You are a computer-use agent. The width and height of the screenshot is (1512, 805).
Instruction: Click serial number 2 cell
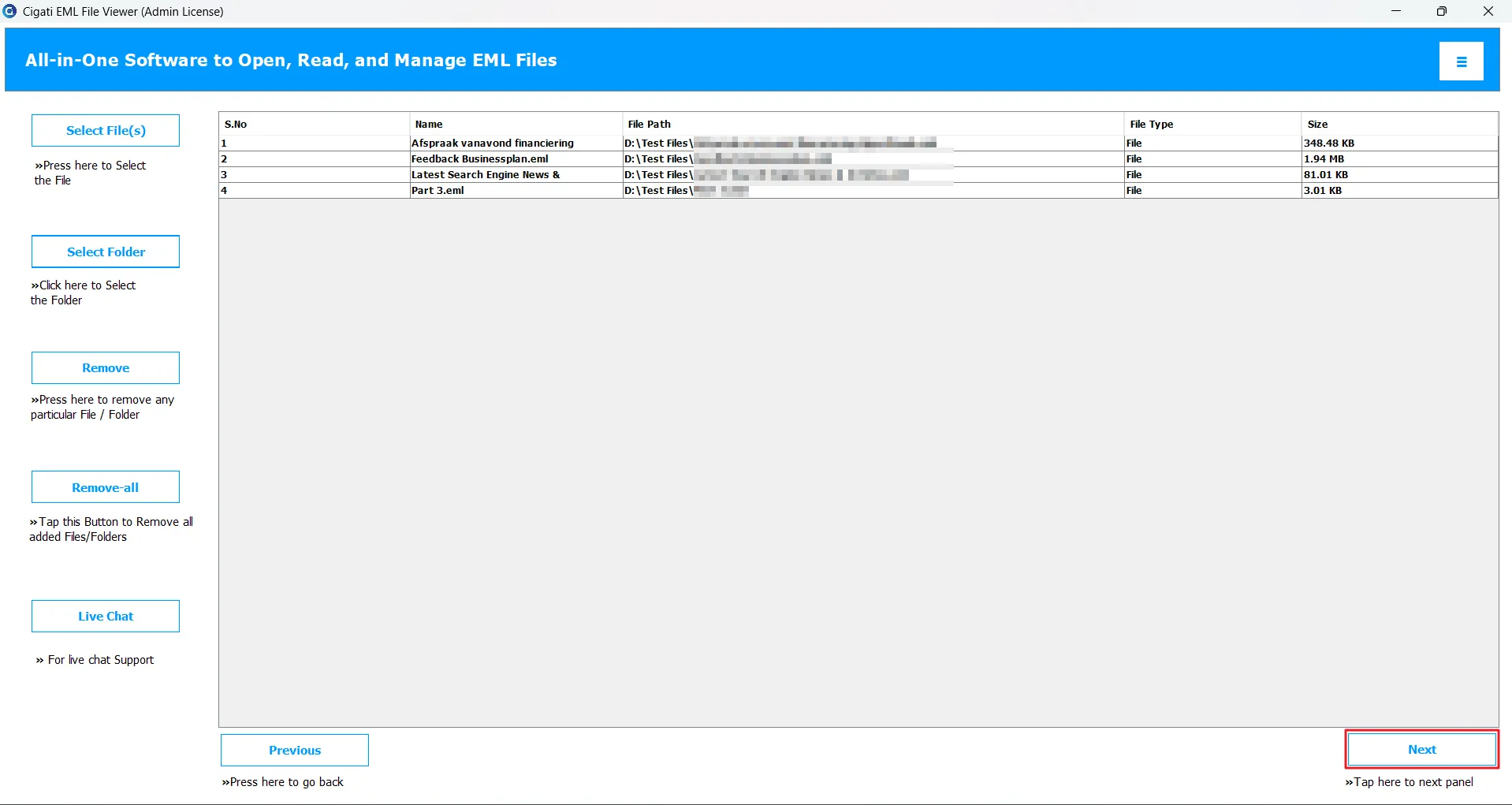315,159
